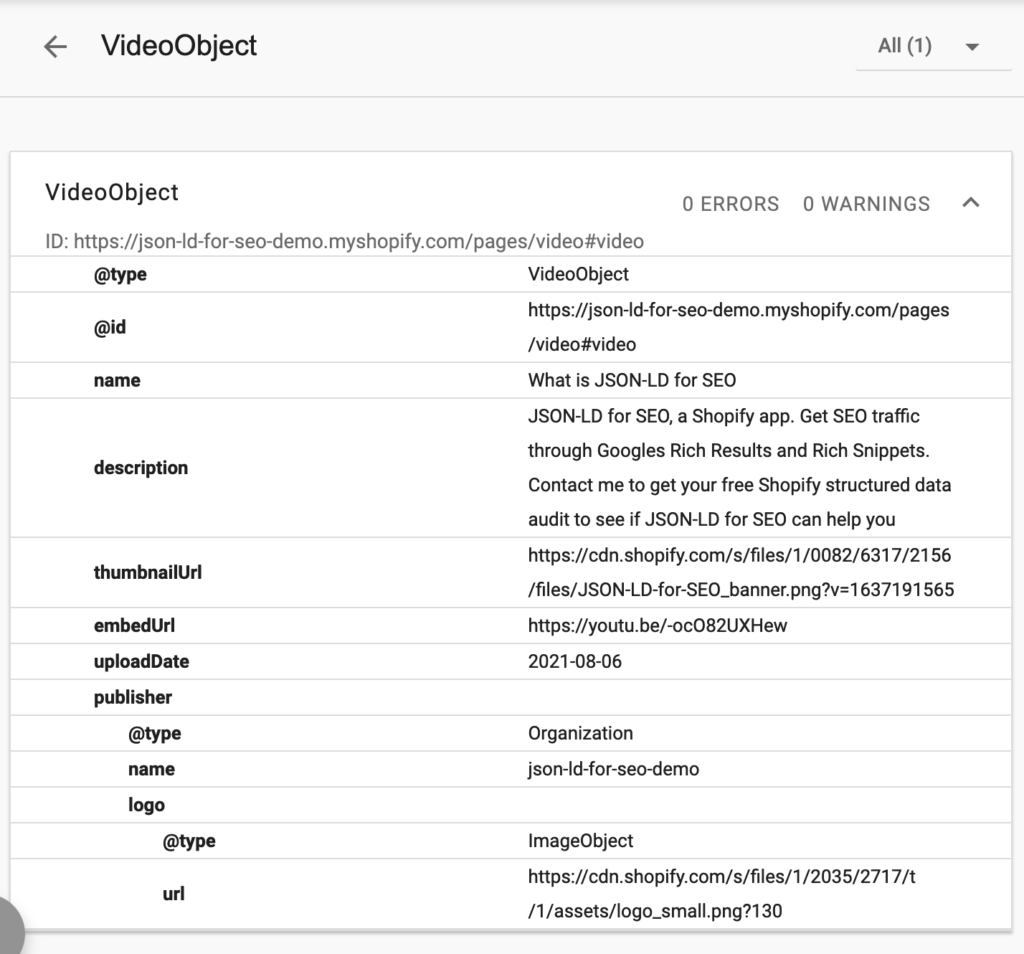Screen dimensions: 1024x954
Task: Collapse the VideoObject card with the chevron
Action: (x=971, y=202)
